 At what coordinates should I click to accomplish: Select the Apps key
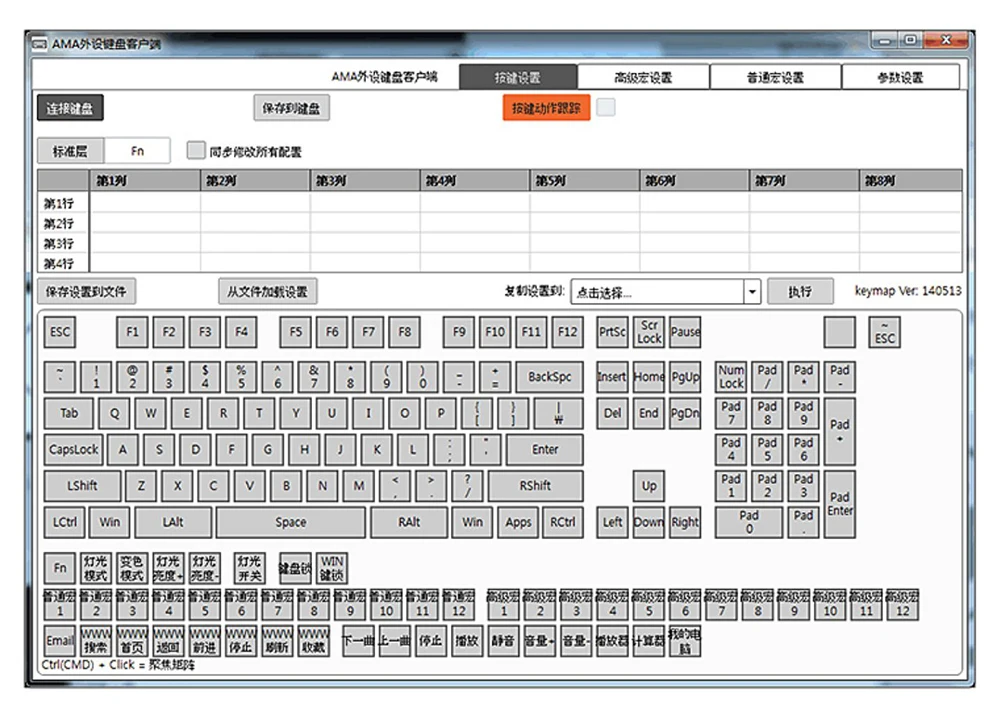[x=518, y=522]
